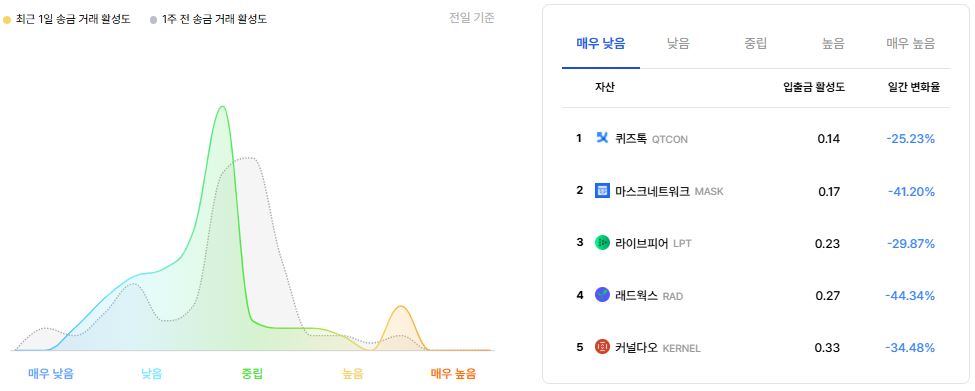Screen dimensions: 975x391
Task: Click the 래드웍스 RAD coin icon
Action: pos(602,295)
